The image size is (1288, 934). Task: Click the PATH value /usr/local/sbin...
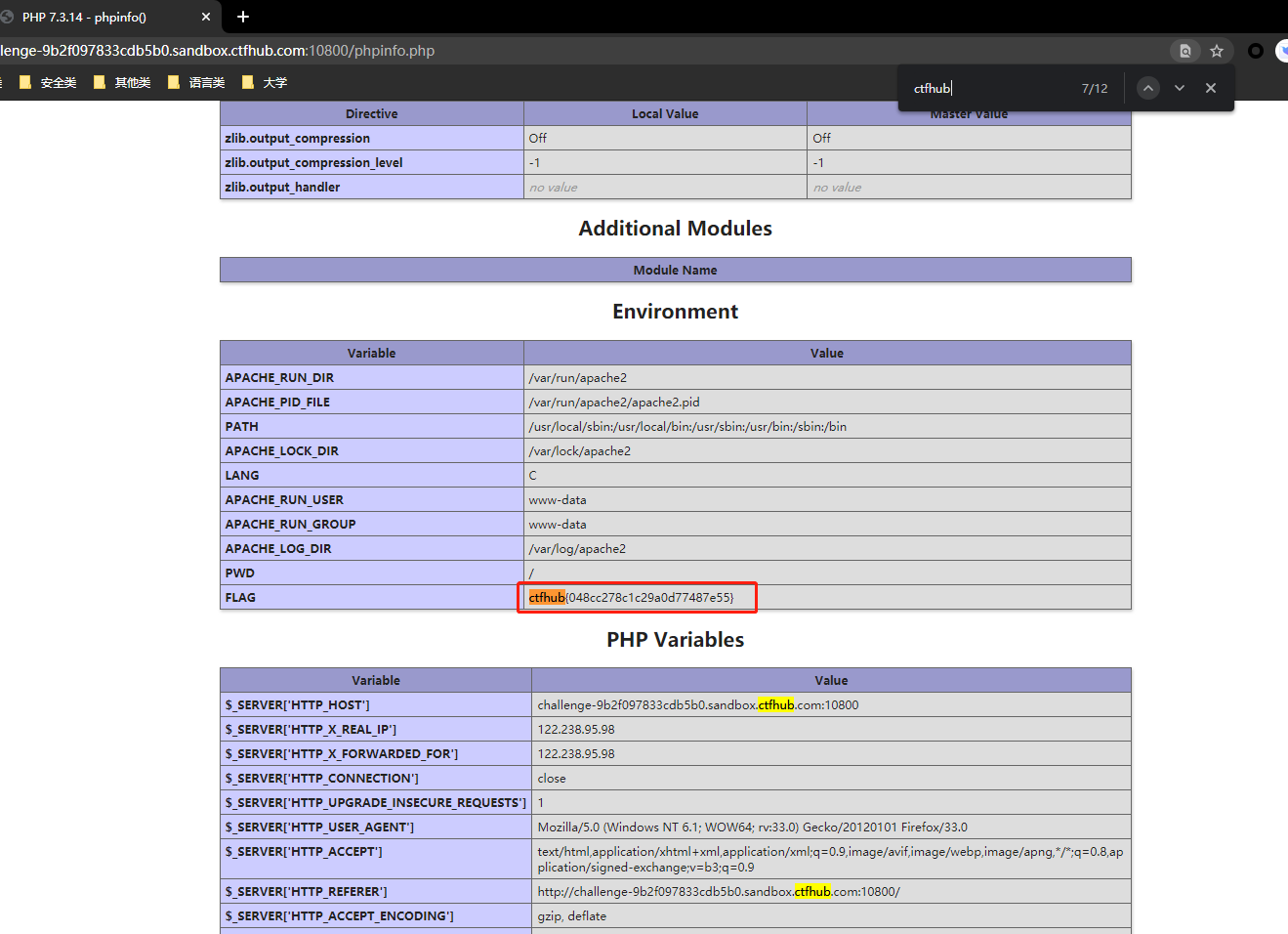coord(687,426)
